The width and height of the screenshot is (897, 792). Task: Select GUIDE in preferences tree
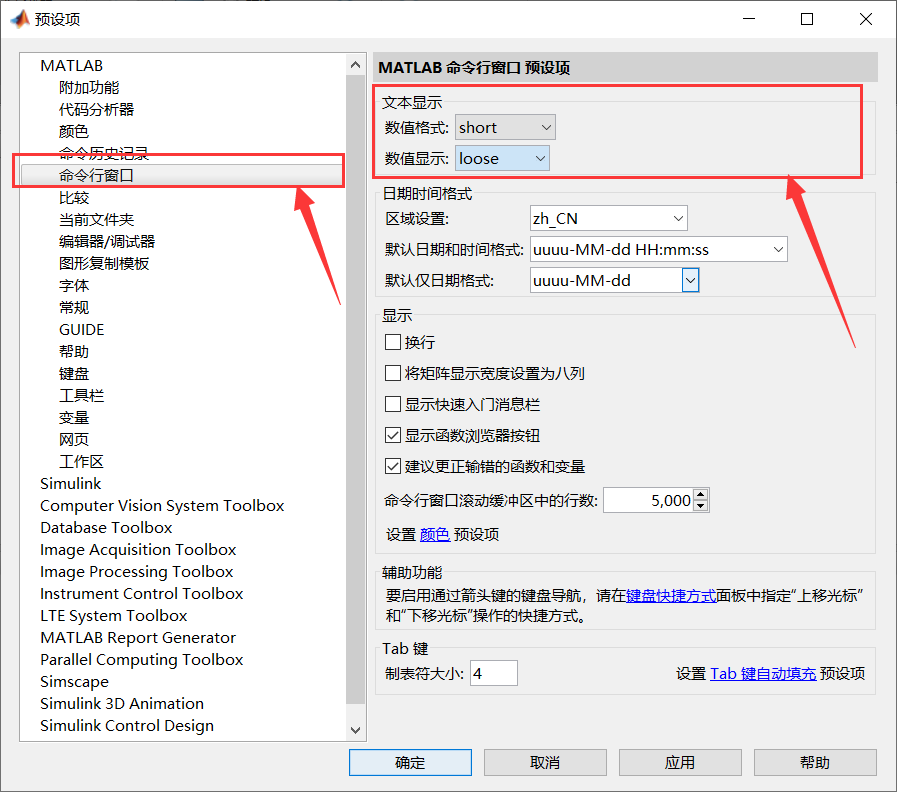click(x=81, y=330)
